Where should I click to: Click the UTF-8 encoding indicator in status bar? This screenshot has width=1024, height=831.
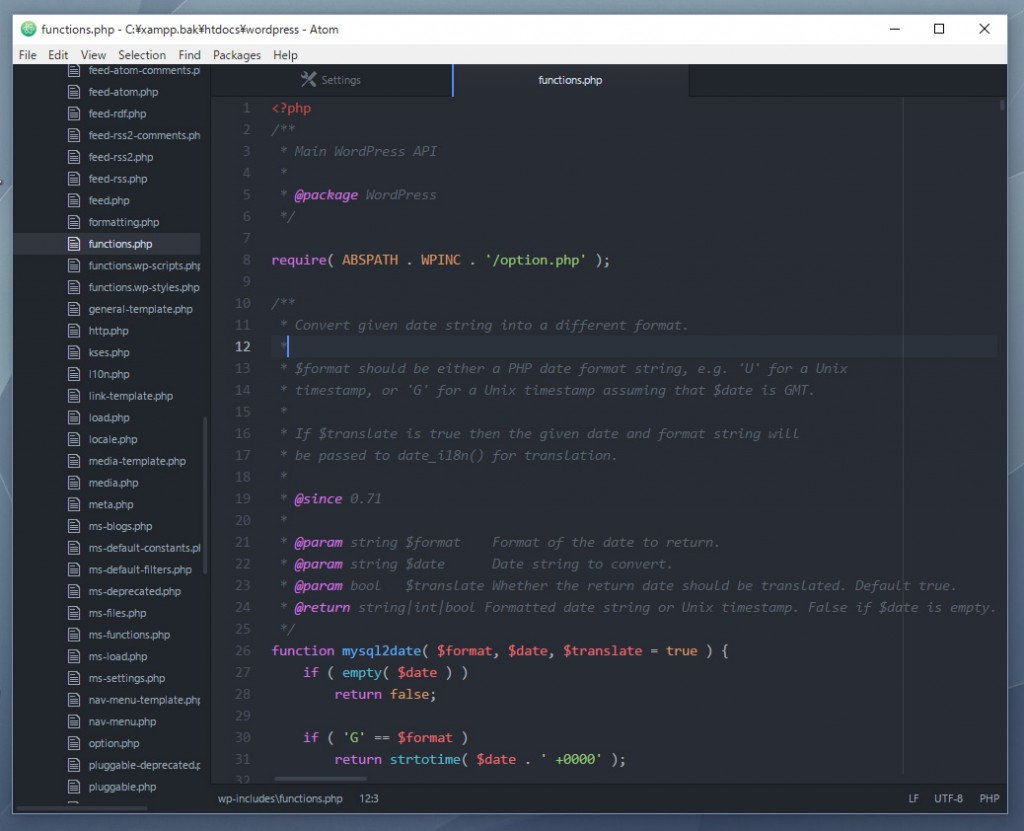point(947,798)
